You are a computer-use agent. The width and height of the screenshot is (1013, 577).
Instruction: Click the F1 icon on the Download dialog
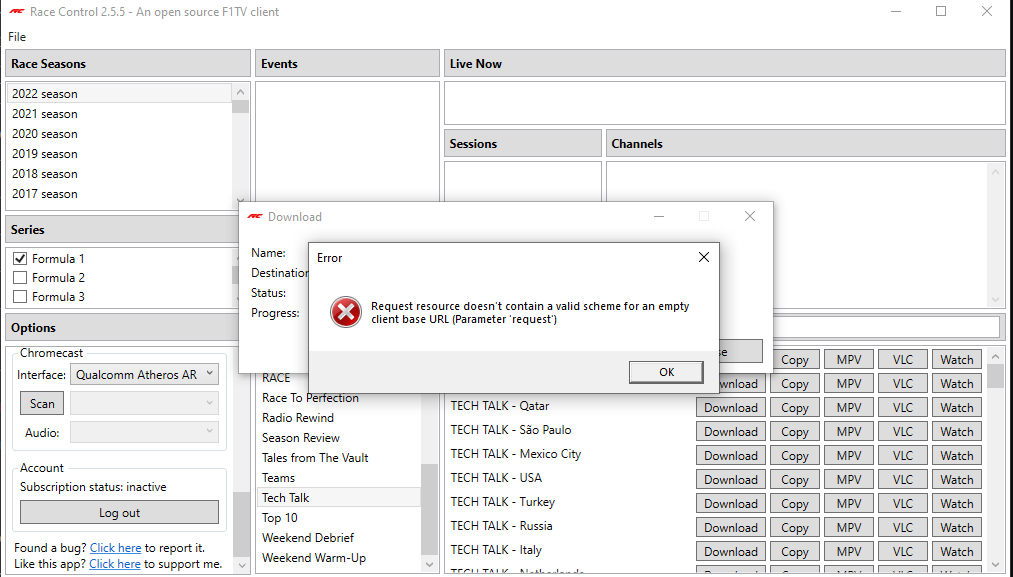[254, 216]
